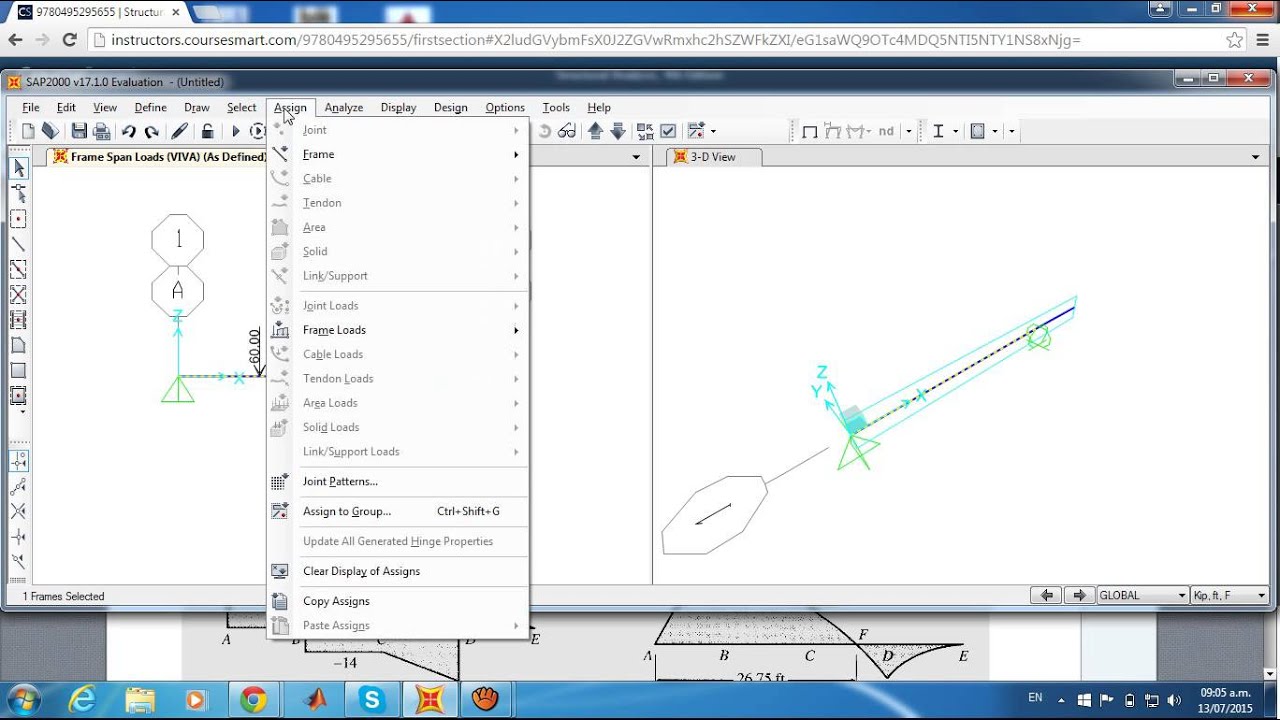Image resolution: width=1280 pixels, height=720 pixels.
Task: Click the pencil Refresh Window icon
Action: click(180, 131)
